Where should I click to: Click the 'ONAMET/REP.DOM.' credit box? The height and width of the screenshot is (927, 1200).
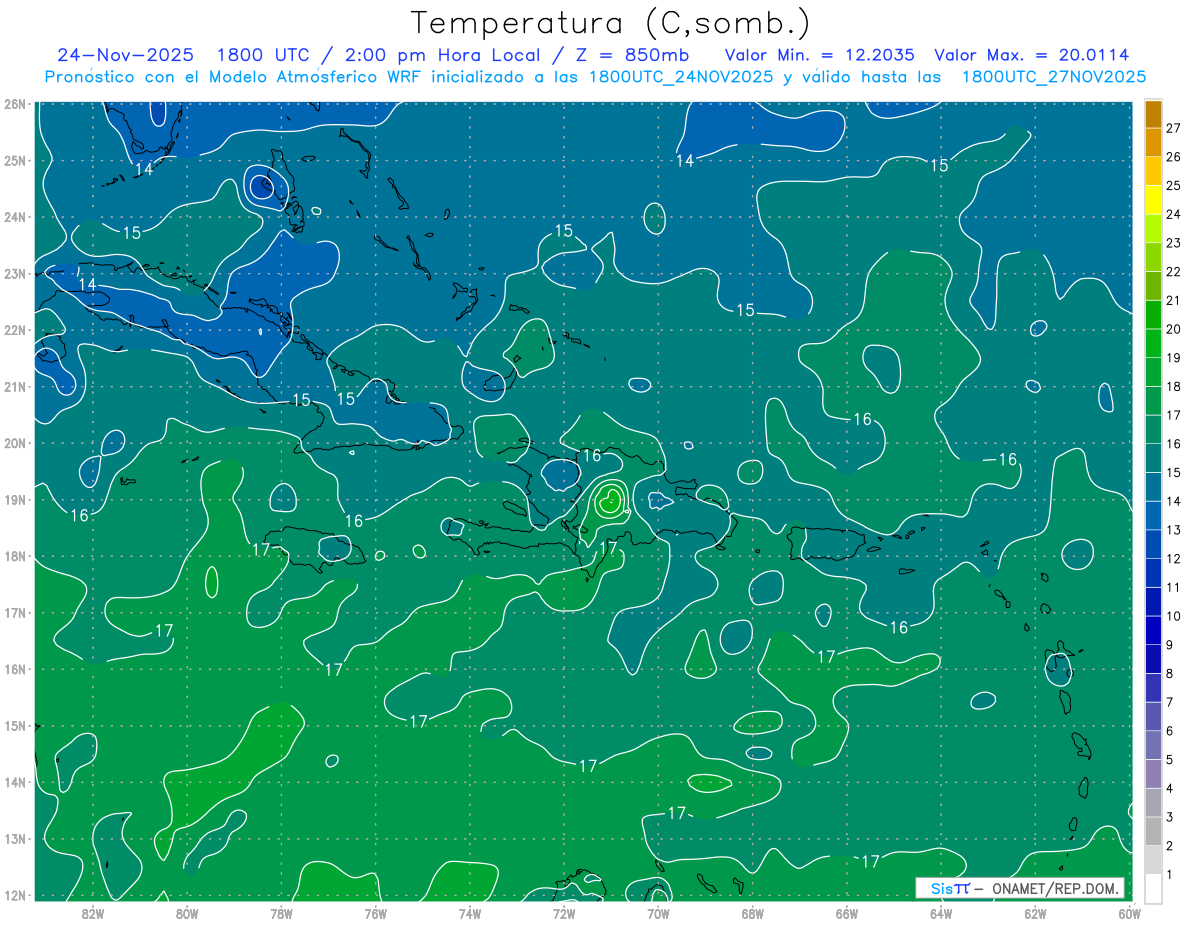1020,888
